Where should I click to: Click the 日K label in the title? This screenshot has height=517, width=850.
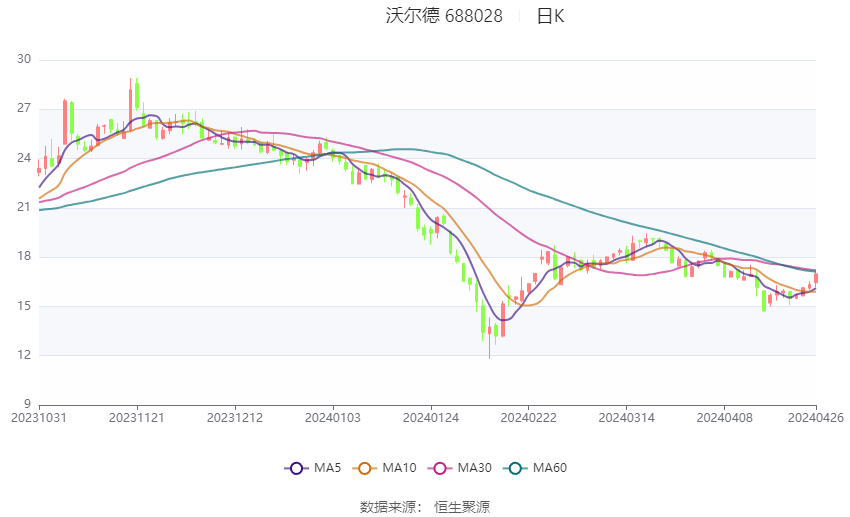click(x=550, y=16)
